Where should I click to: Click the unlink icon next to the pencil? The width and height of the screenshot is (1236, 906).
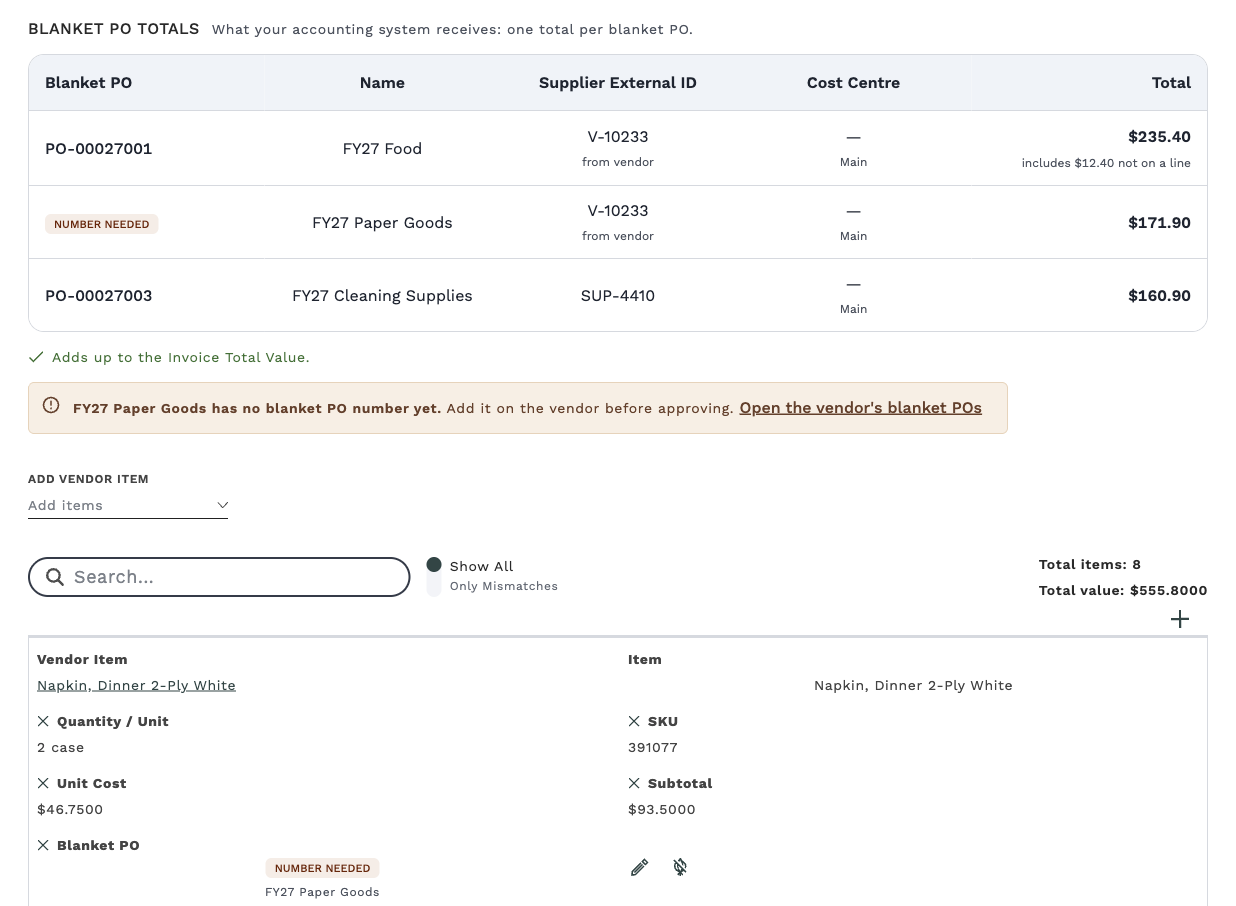[x=680, y=867]
